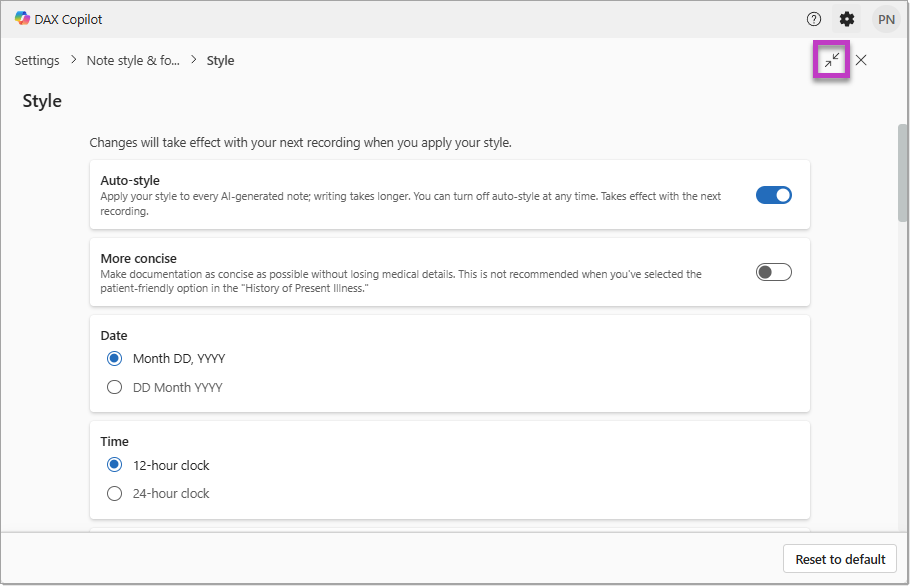
Task: Click the PN profile avatar
Action: pyautogui.click(x=883, y=19)
